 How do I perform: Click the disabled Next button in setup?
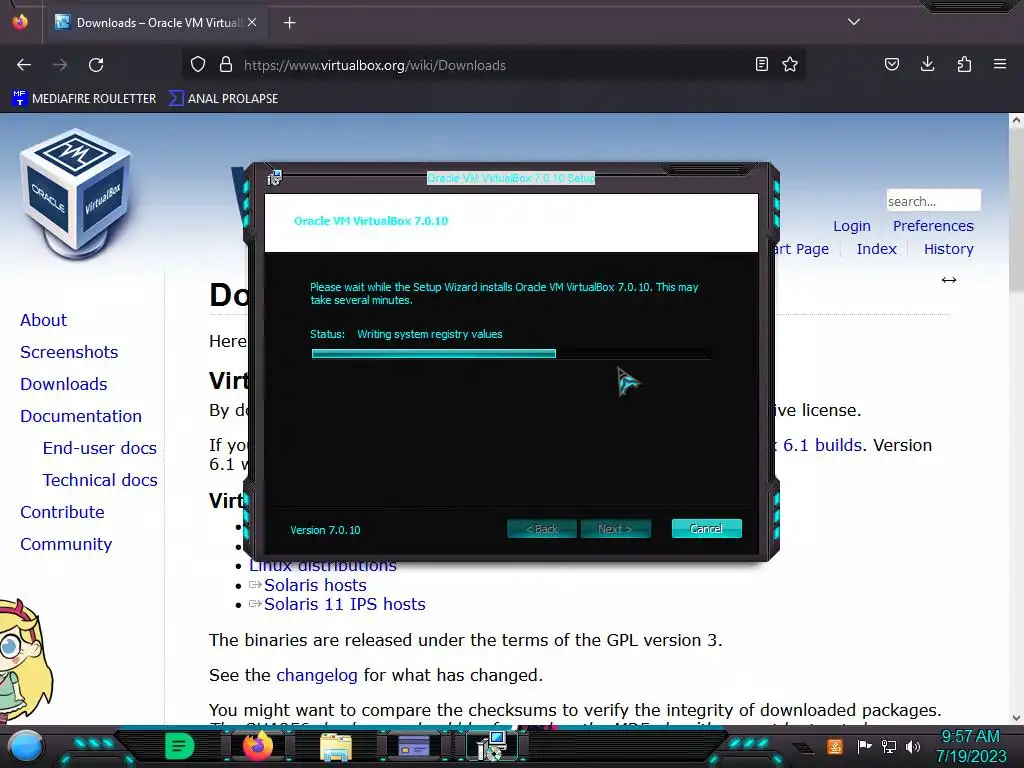(x=615, y=528)
